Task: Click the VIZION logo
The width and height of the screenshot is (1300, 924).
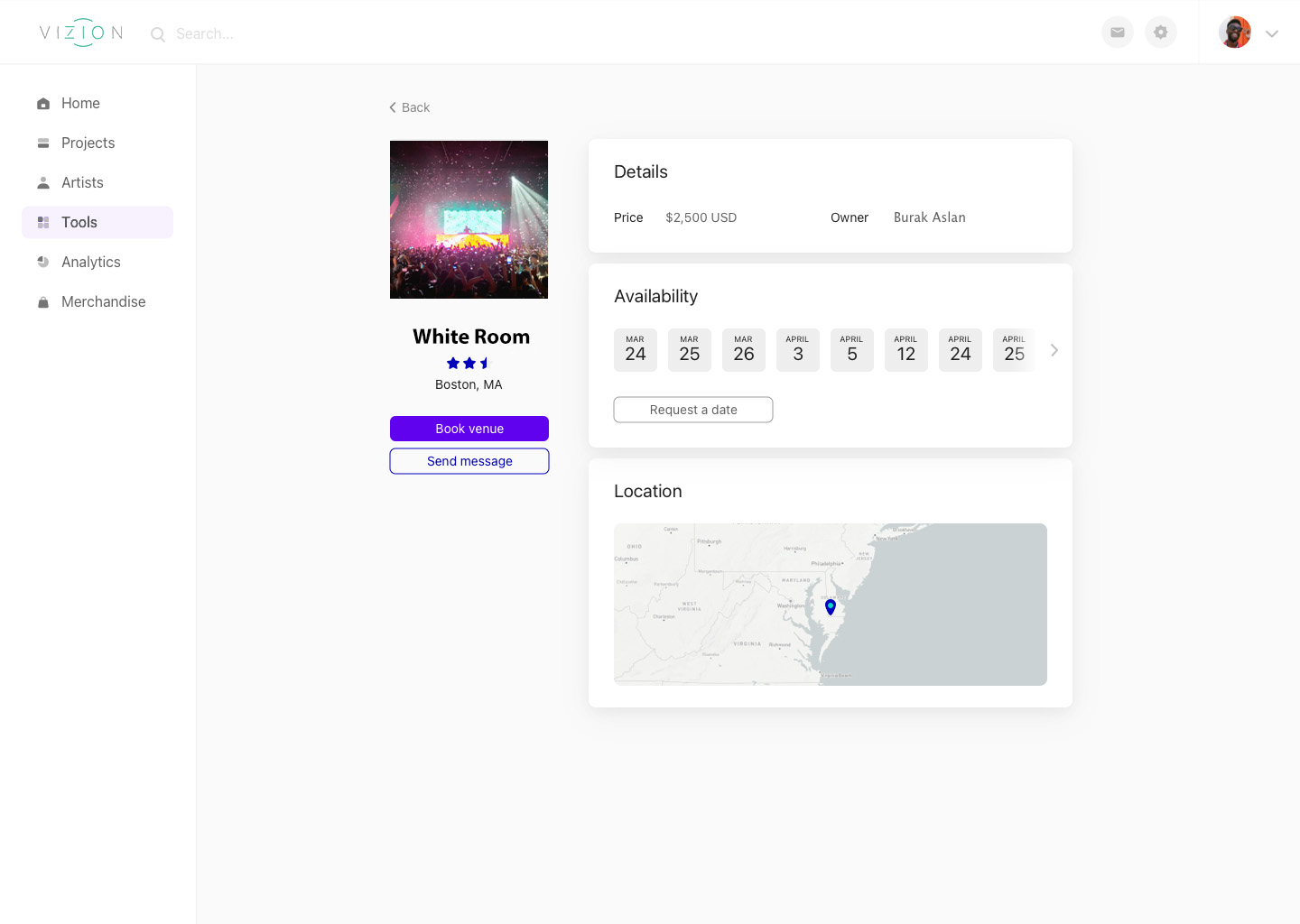Action: click(x=81, y=33)
